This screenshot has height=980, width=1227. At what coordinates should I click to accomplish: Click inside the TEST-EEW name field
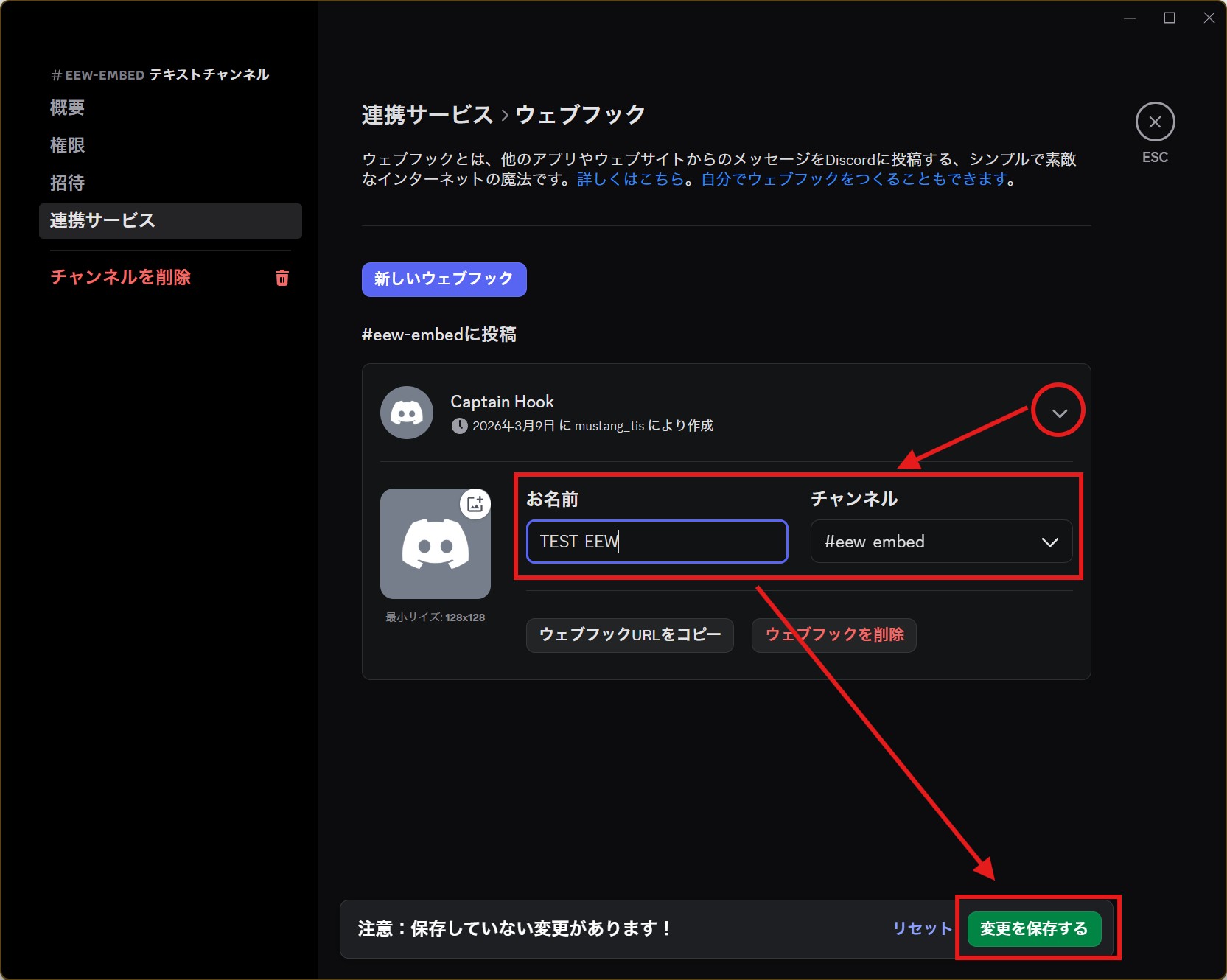coord(656,542)
